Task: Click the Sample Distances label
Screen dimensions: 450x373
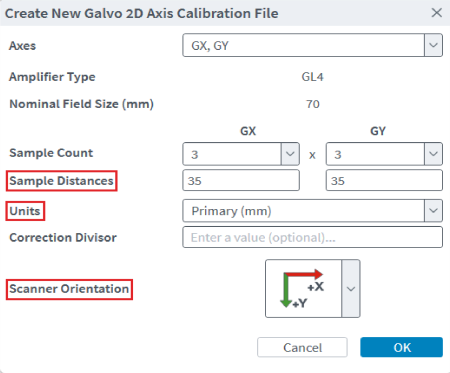Action: (x=61, y=181)
